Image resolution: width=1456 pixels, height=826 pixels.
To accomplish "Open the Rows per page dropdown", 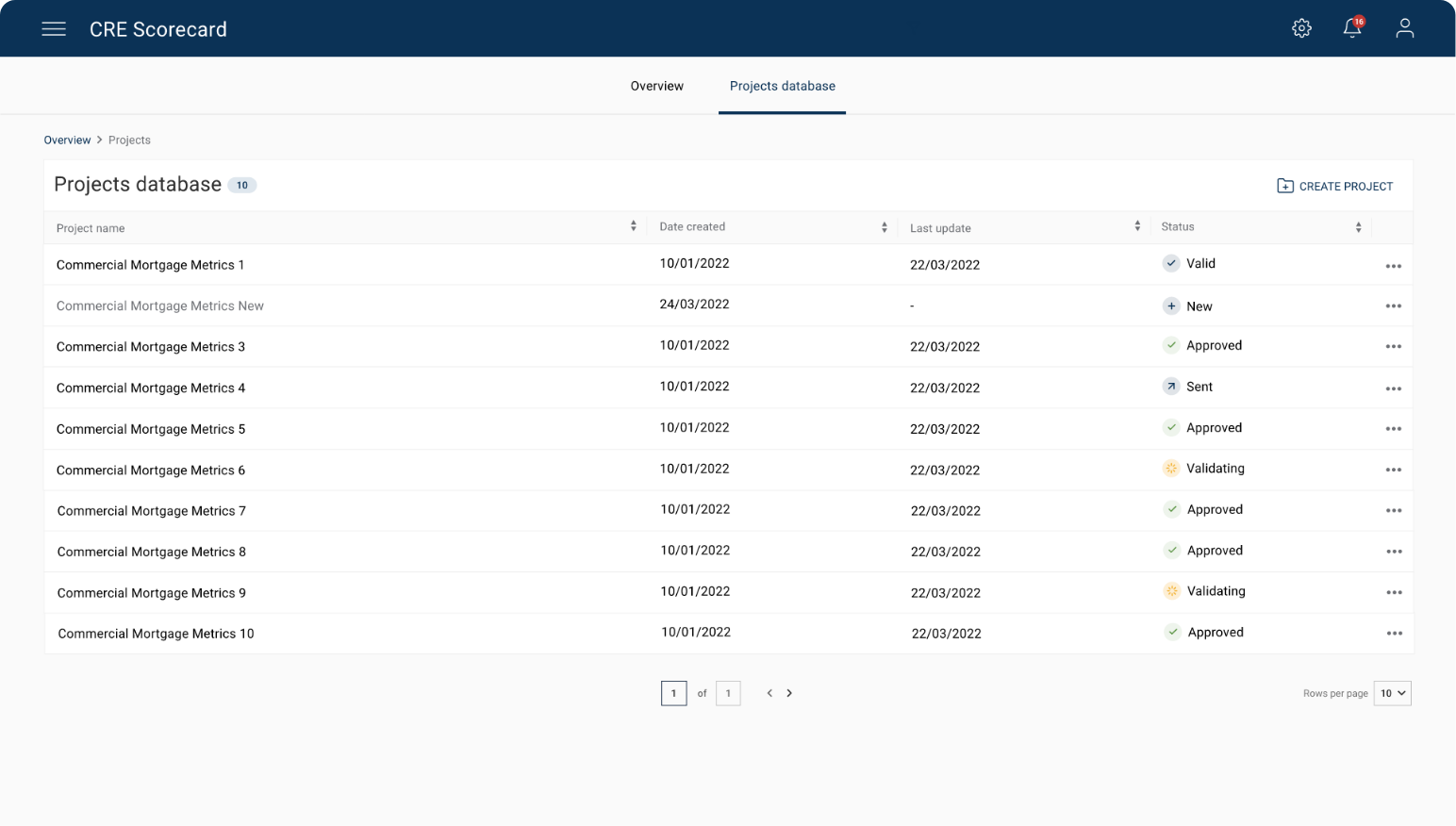I will 1392,693.
